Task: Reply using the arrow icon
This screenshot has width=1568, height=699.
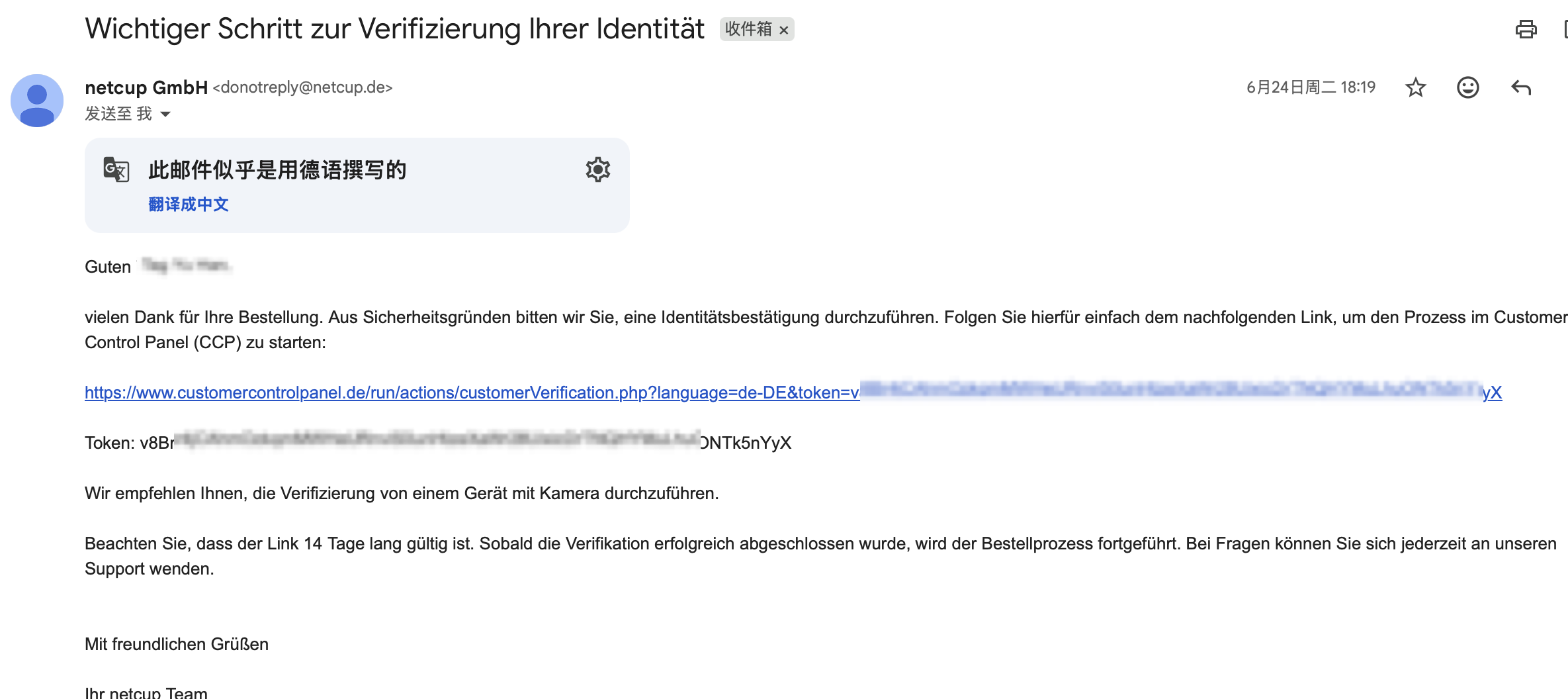Action: tap(1521, 87)
